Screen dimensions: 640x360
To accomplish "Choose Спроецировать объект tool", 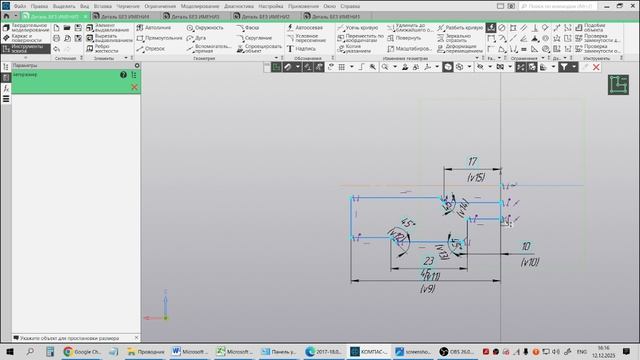I will pyautogui.click(x=259, y=49).
